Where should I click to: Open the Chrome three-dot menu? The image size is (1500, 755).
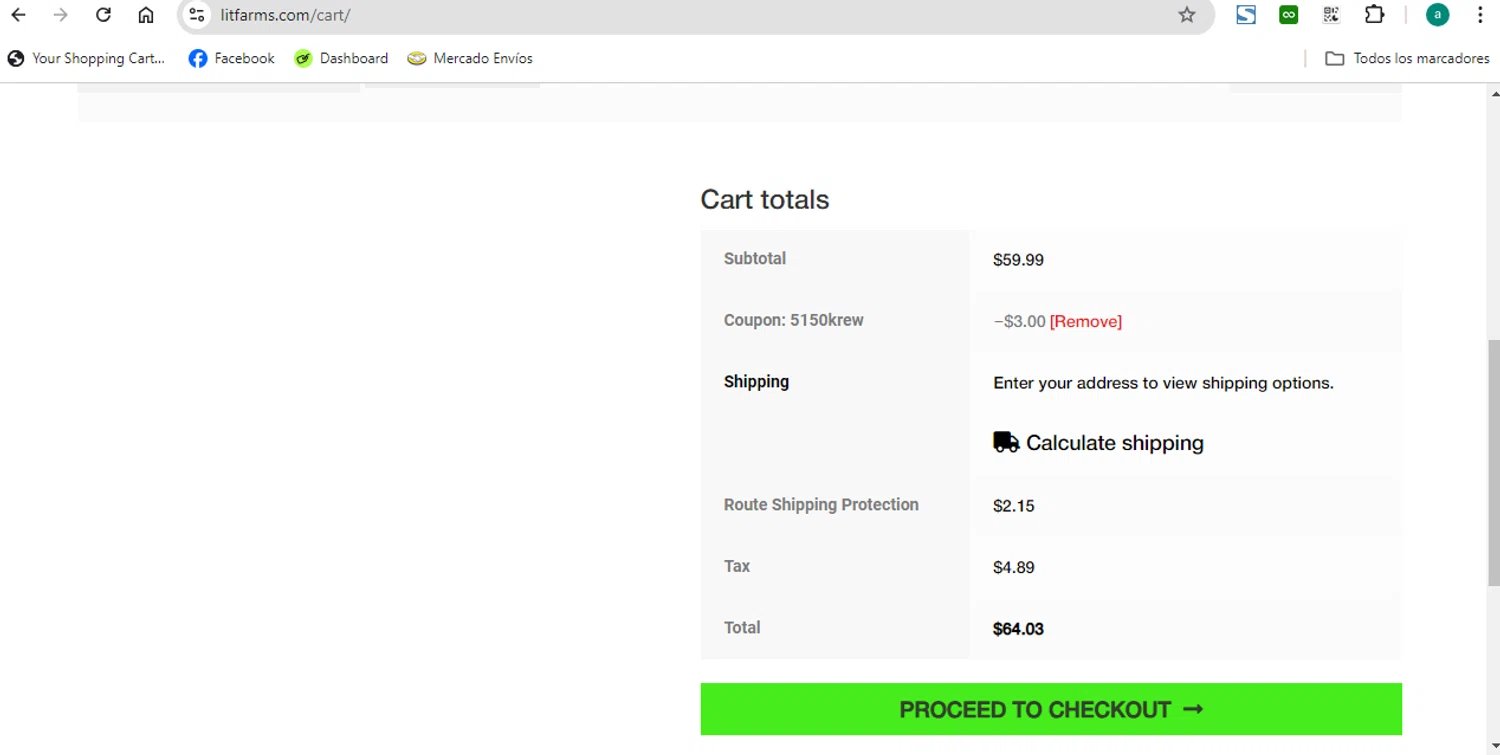click(1480, 15)
